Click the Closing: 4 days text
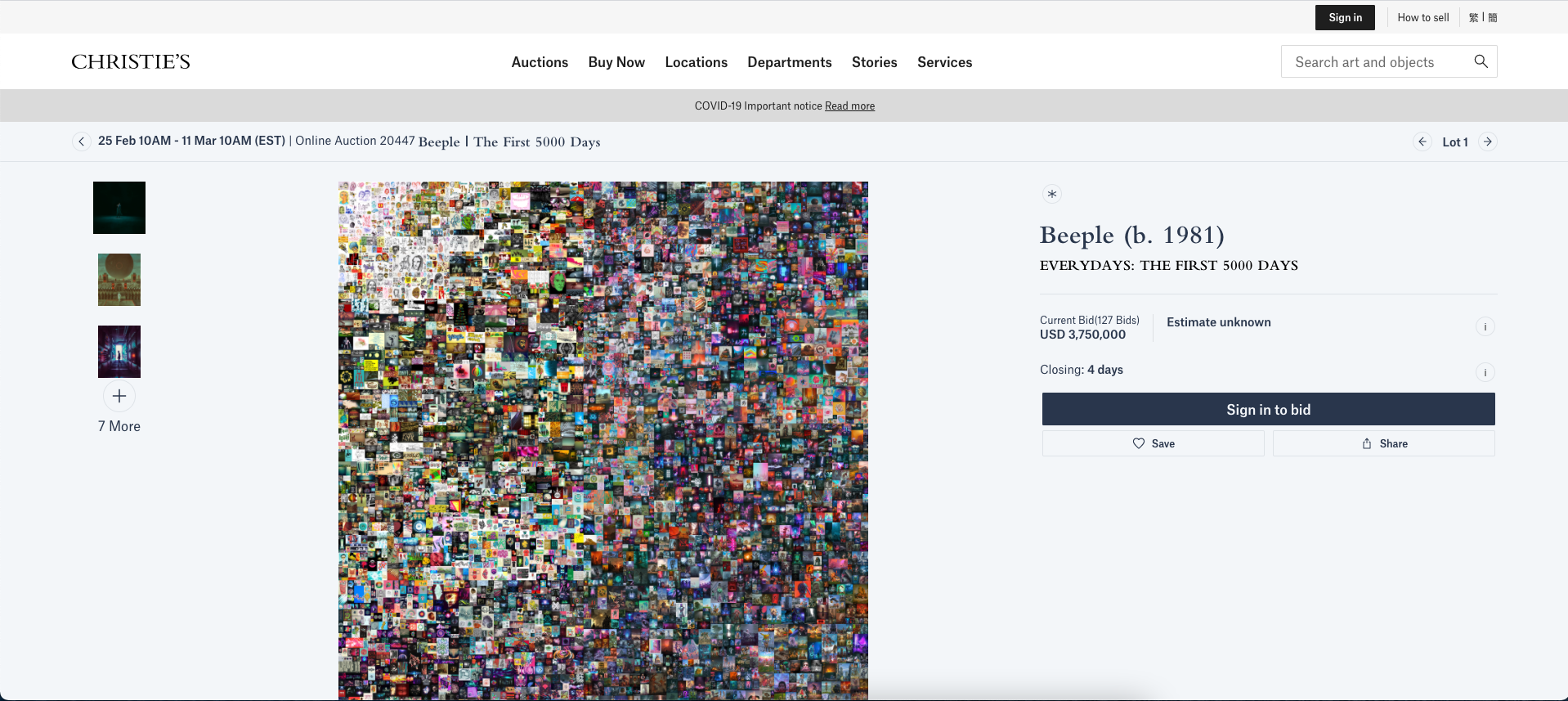The image size is (1568, 701). pos(1082,370)
